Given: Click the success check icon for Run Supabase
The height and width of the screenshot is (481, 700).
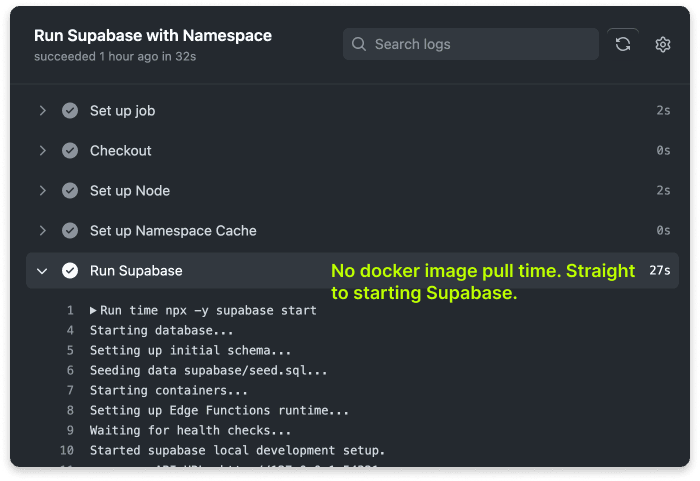Looking at the screenshot, I should point(70,271).
